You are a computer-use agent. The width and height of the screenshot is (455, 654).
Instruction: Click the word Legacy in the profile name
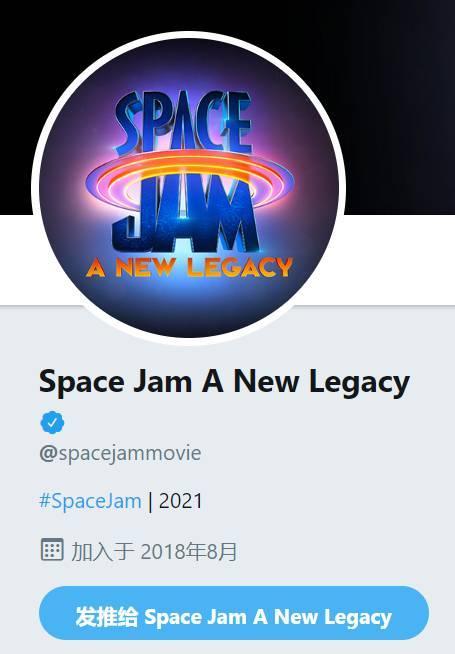coord(359,383)
